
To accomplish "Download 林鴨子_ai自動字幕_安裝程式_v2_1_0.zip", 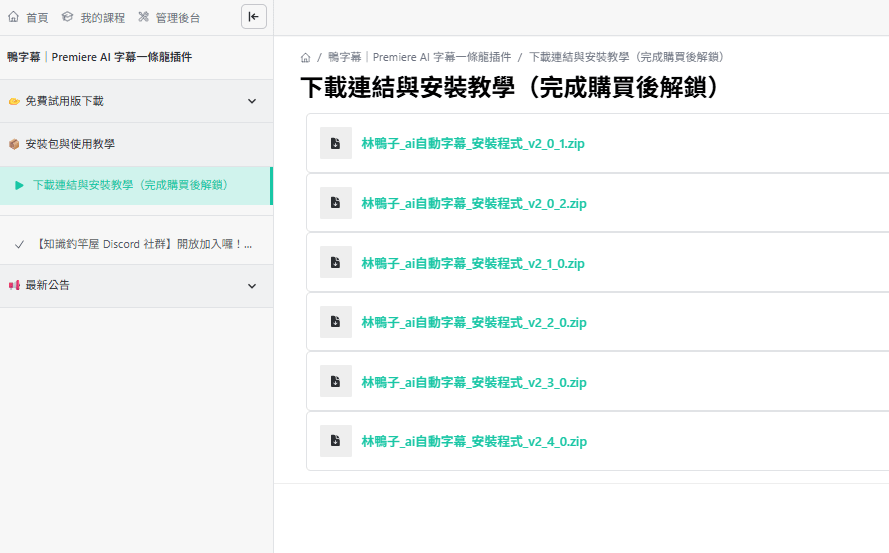I will point(473,263).
